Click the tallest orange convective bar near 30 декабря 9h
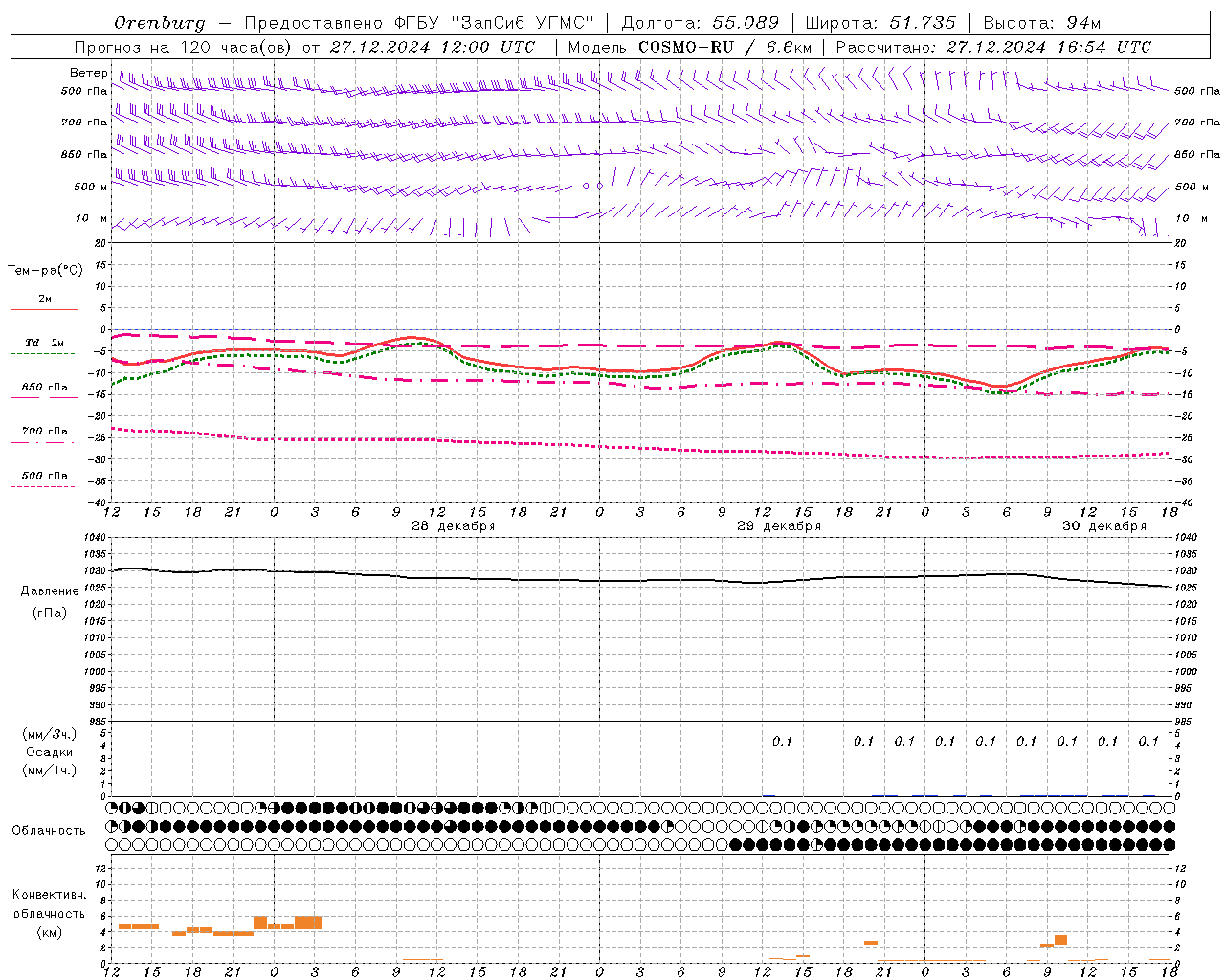 tap(1060, 940)
